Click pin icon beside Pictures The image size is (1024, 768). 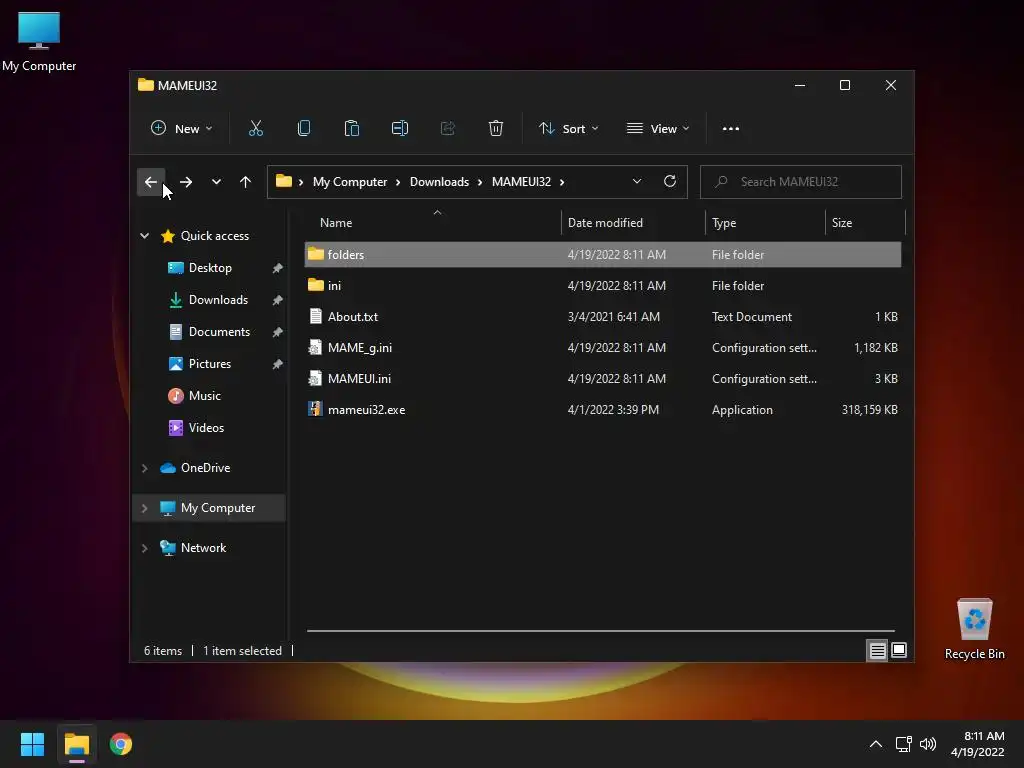pos(277,364)
